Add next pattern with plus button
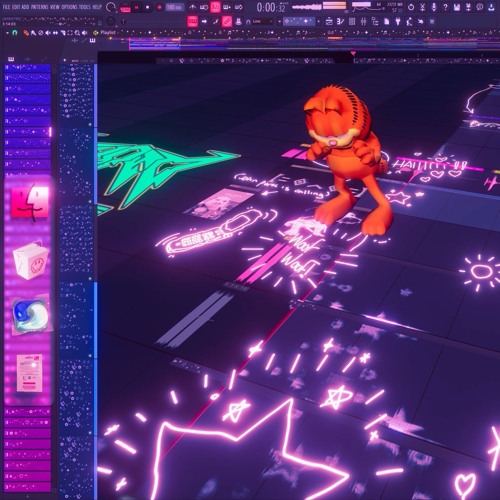This screenshot has width=500, height=500. coord(319,22)
